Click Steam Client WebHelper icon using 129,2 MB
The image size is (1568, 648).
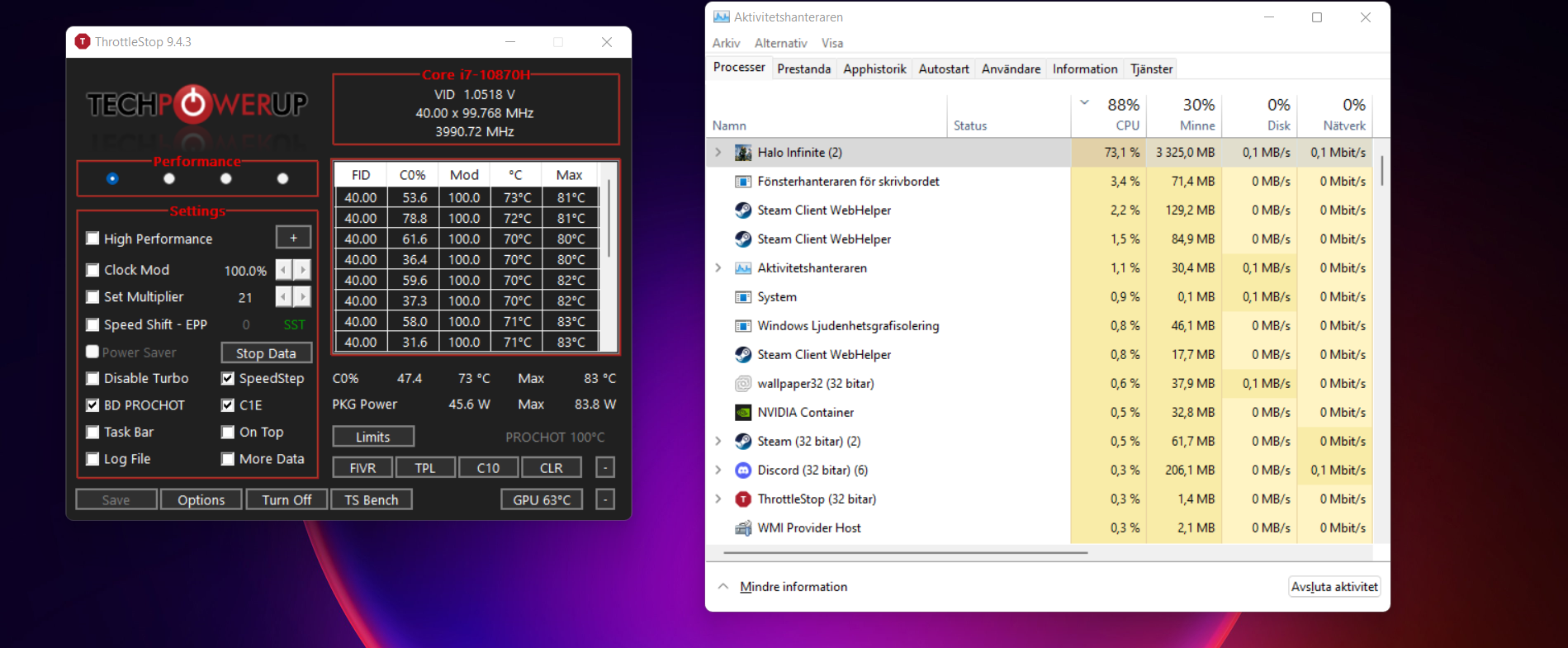click(x=743, y=210)
